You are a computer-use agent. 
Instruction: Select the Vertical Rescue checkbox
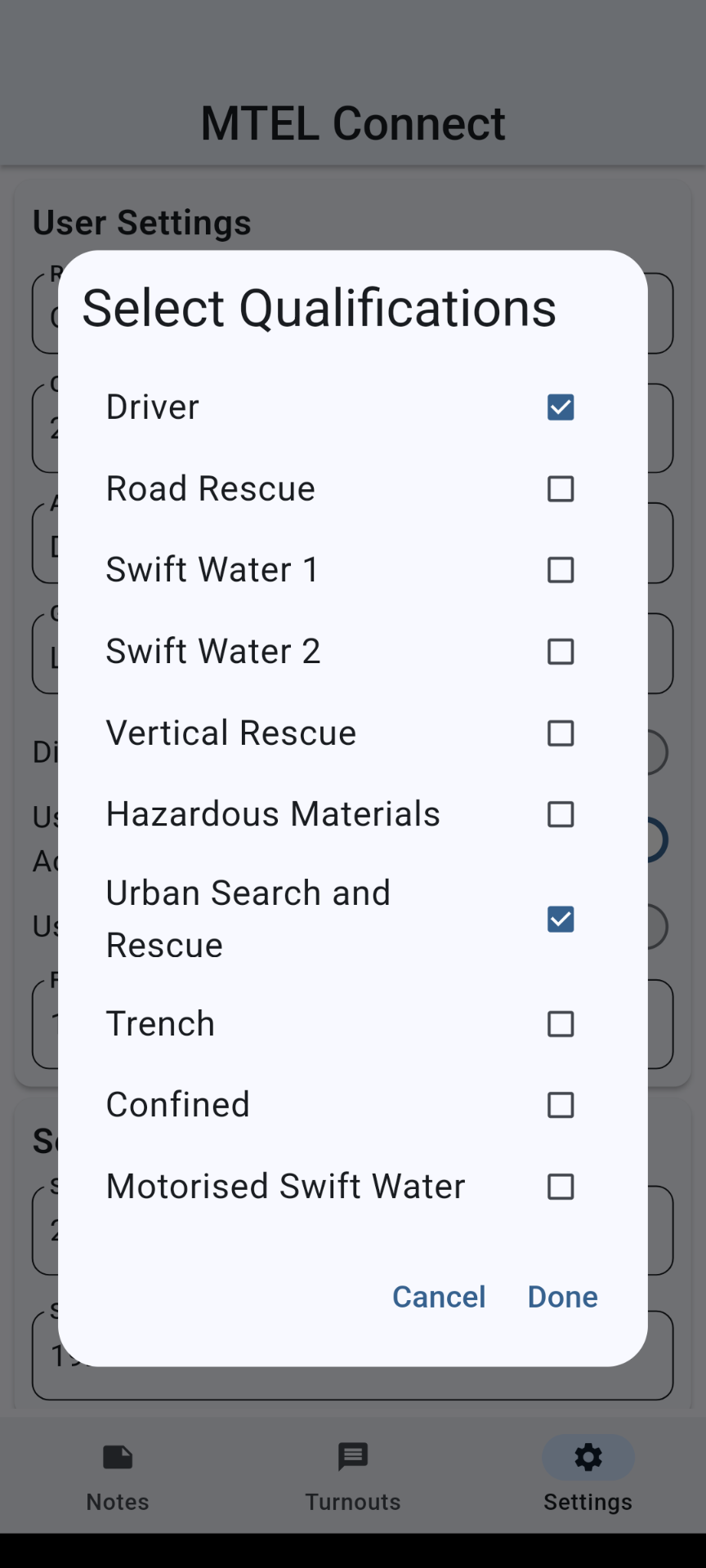point(561,733)
